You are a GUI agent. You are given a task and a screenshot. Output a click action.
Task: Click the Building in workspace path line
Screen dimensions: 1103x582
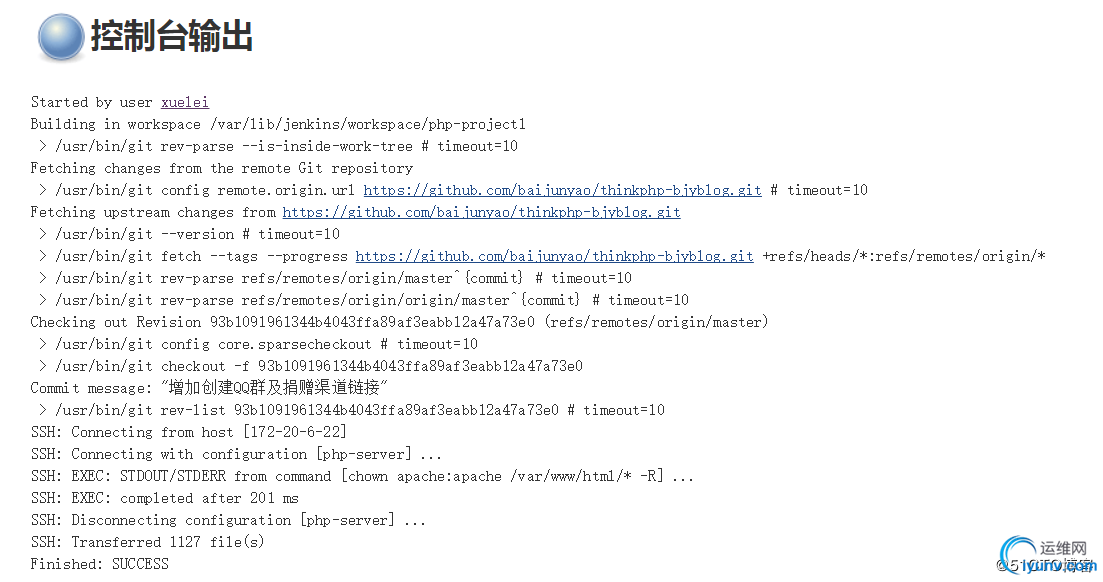(x=278, y=124)
